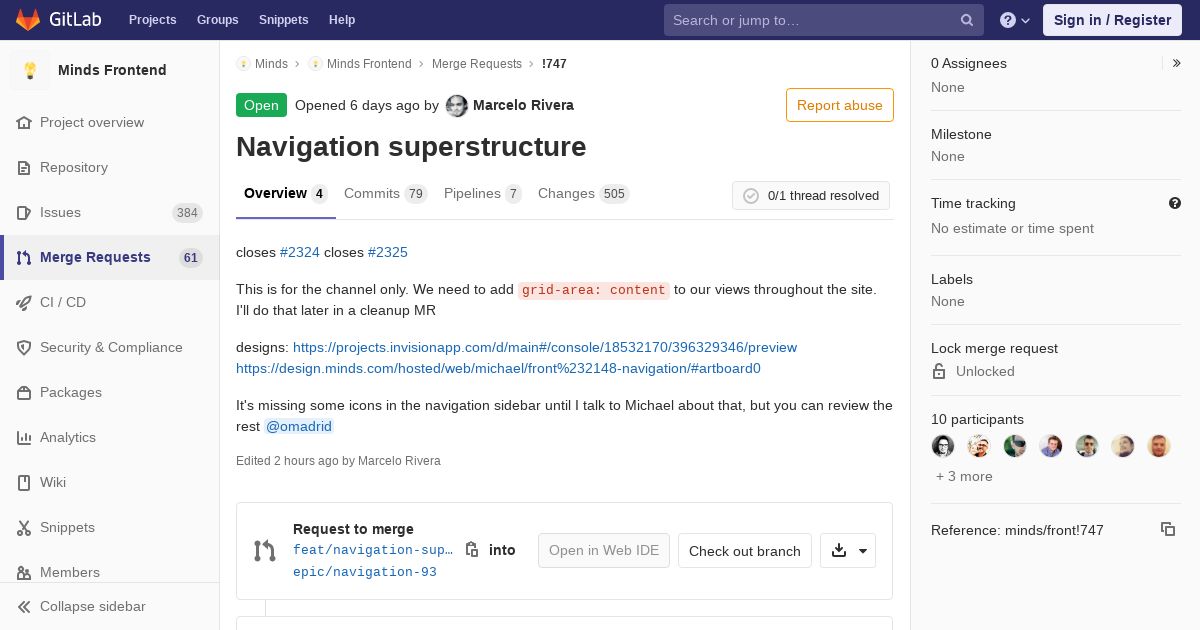Click the thread resolved check-circle icon
This screenshot has width=1200, height=630.
751,196
